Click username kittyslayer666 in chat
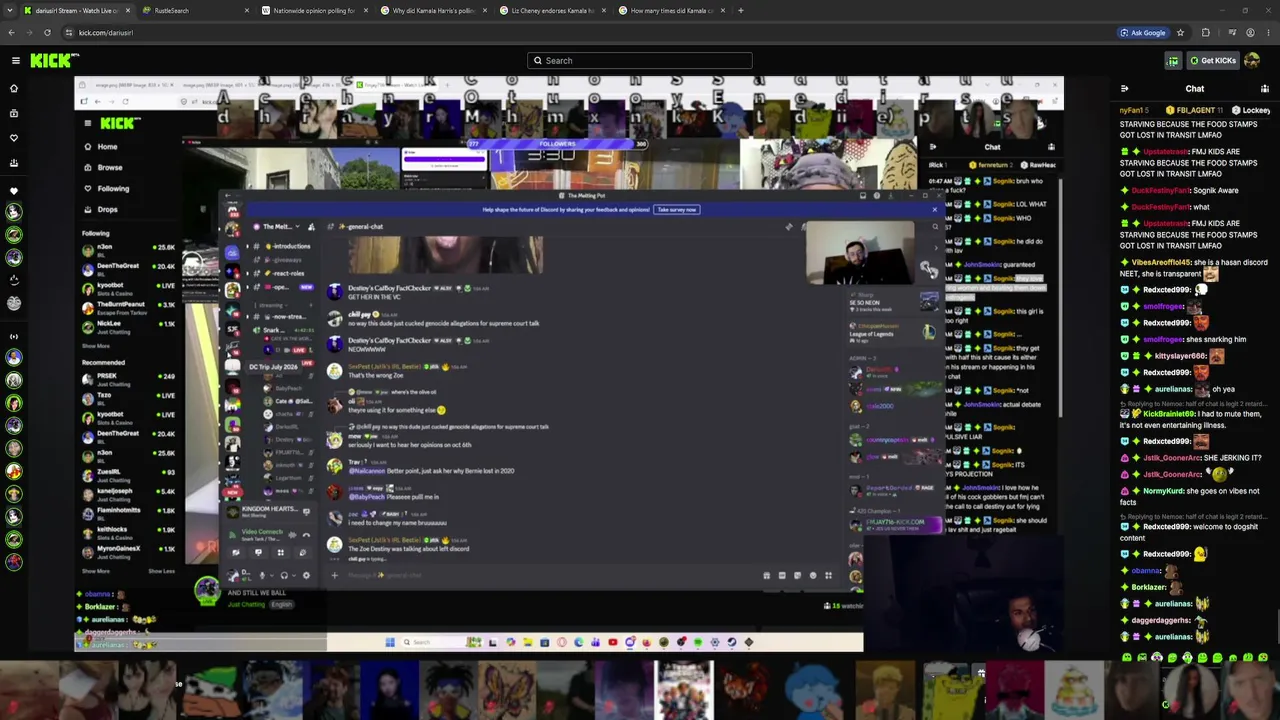The height and width of the screenshot is (720, 1280). tap(1180, 356)
